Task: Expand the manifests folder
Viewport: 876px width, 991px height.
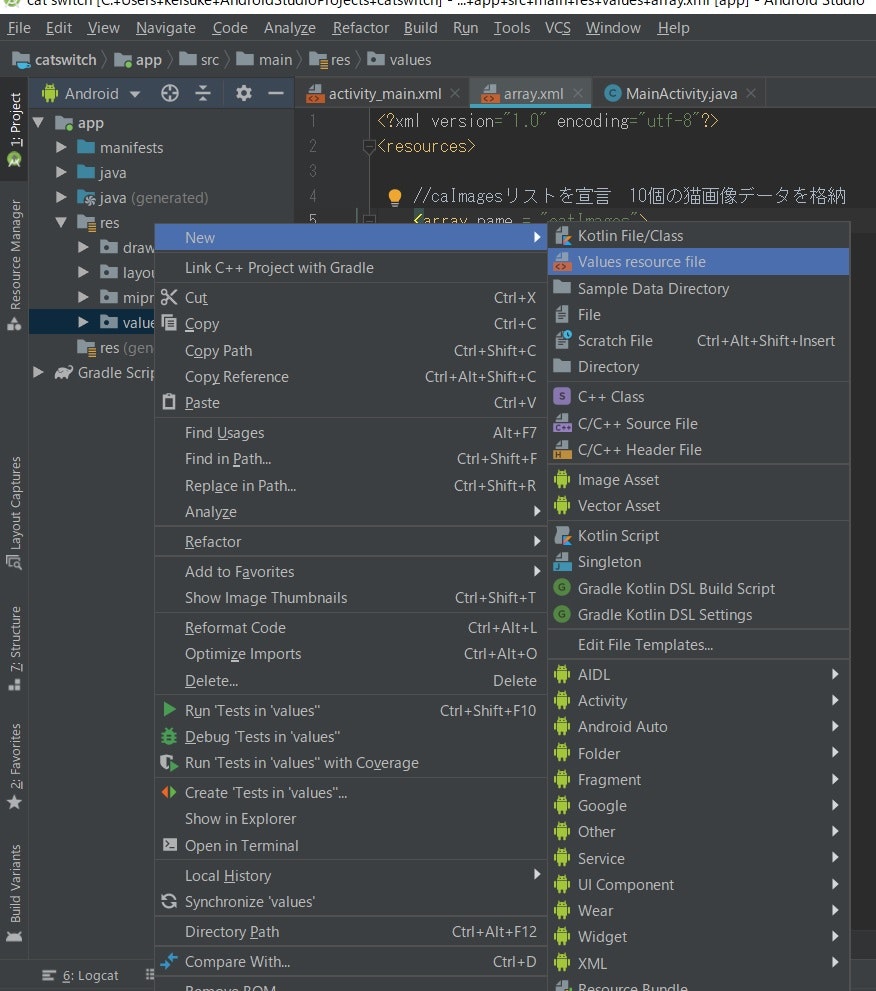Action: tap(61, 147)
